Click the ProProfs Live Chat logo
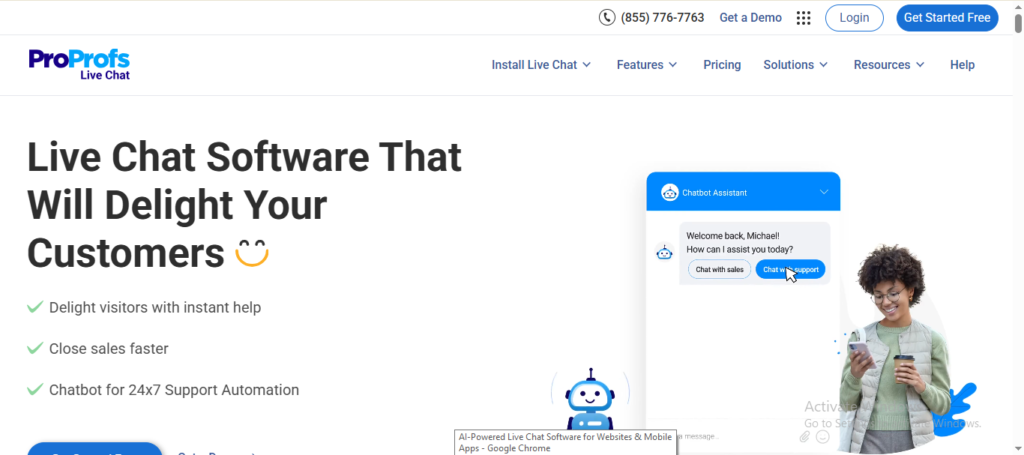This screenshot has width=1024, height=455. pyautogui.click(x=80, y=64)
